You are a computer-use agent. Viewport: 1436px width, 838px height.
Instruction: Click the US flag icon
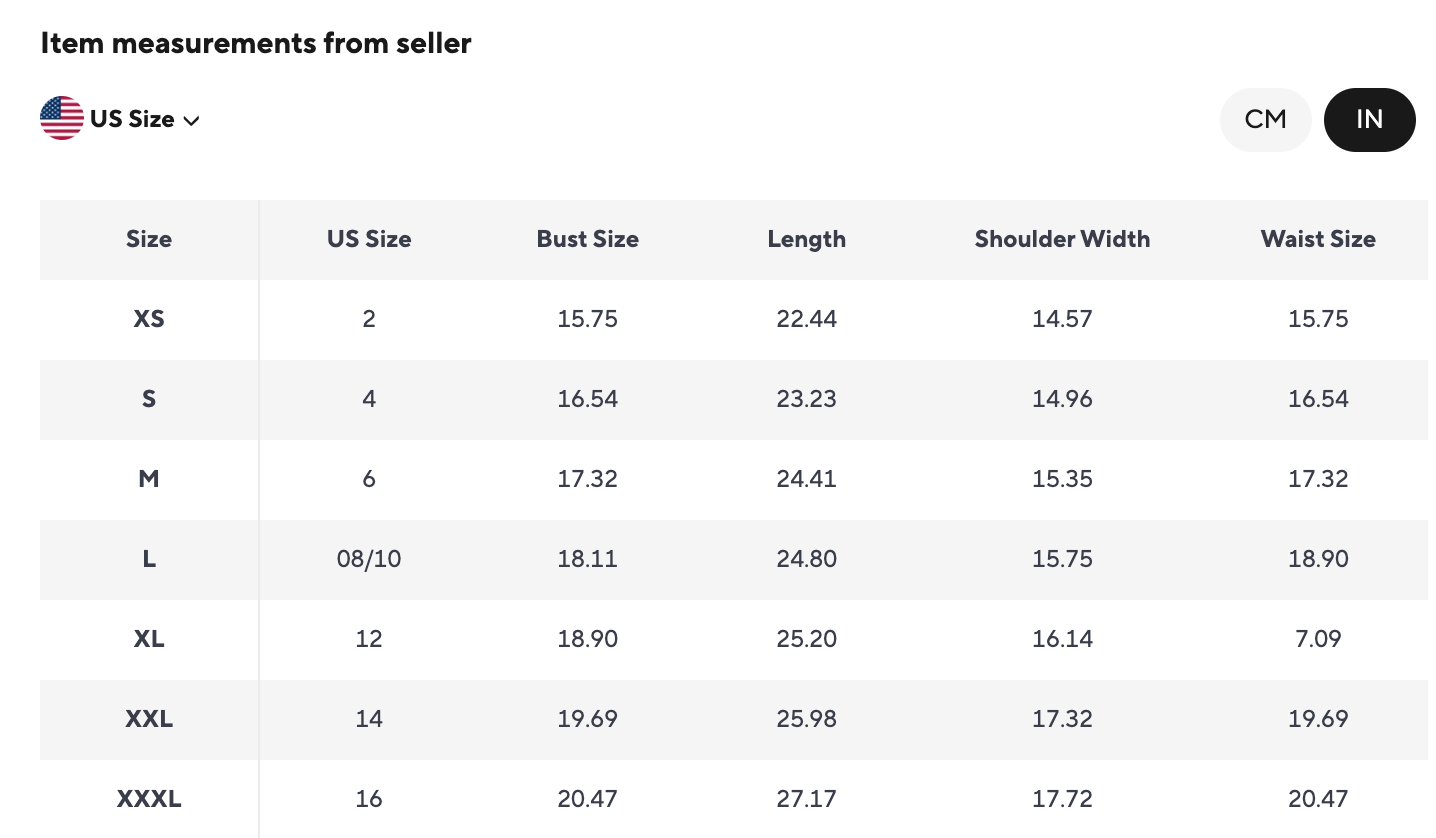pos(62,119)
